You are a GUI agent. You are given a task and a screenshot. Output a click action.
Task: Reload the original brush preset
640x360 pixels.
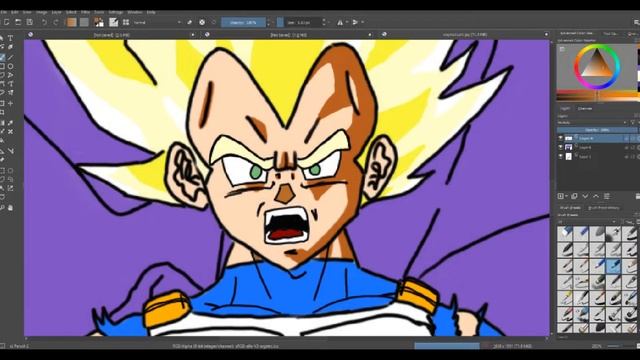(213, 22)
